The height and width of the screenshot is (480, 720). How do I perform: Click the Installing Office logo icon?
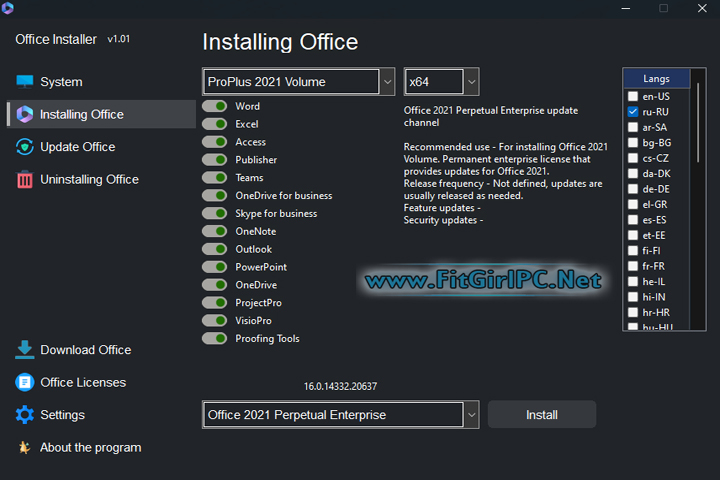click(25, 114)
